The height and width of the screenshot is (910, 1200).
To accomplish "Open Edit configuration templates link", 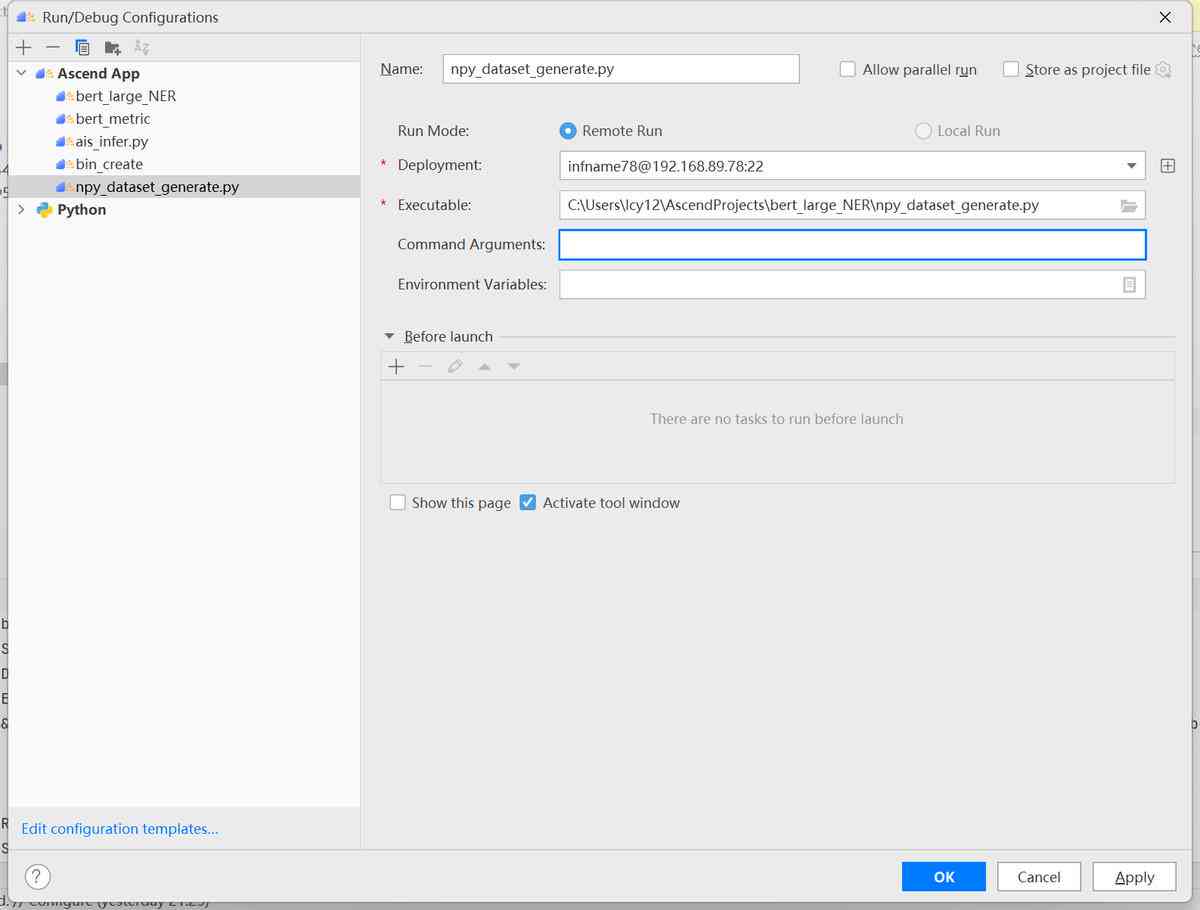I will pos(120,829).
